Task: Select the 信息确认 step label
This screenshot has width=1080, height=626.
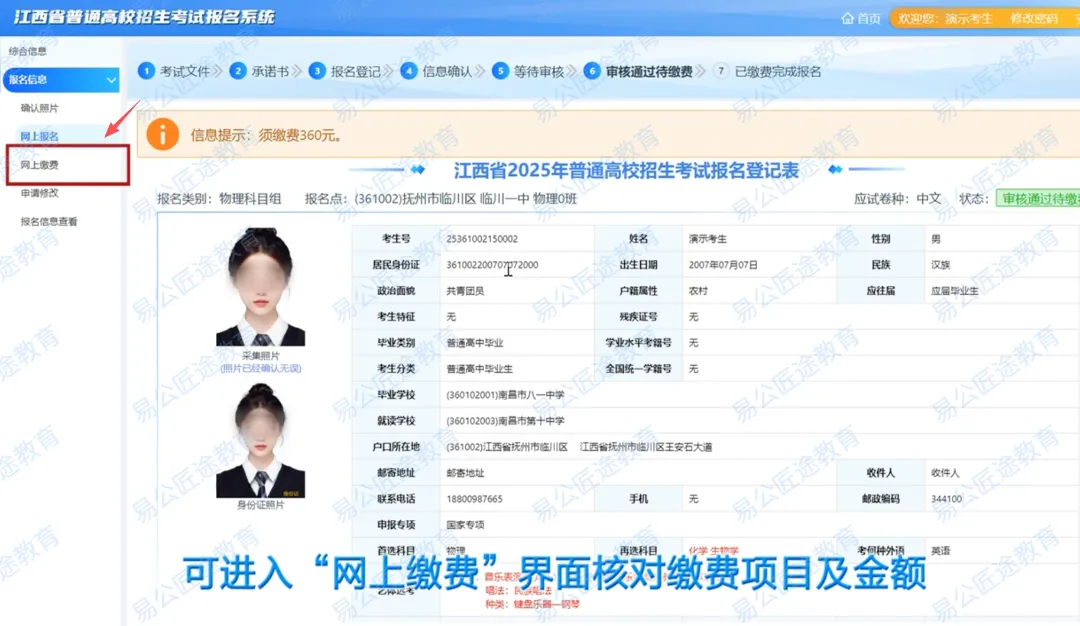Action: 447,72
